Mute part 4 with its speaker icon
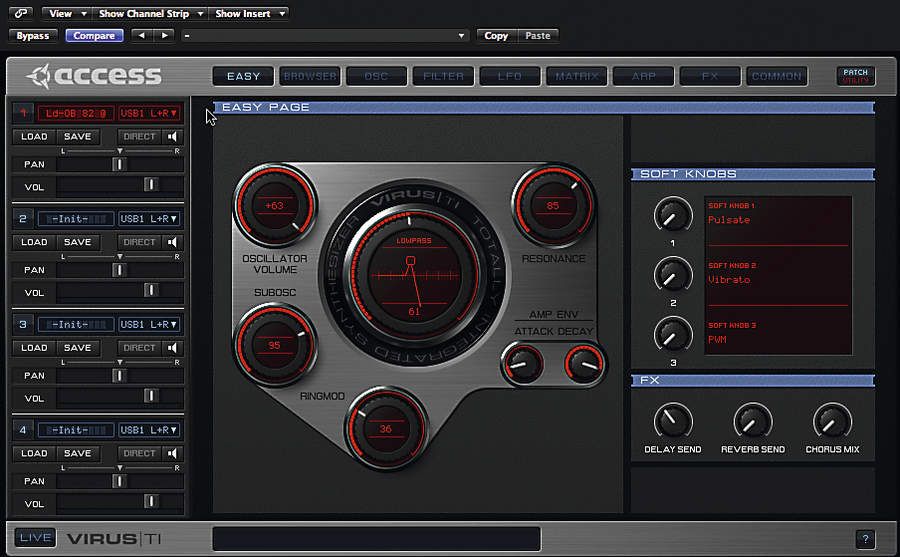 172,454
